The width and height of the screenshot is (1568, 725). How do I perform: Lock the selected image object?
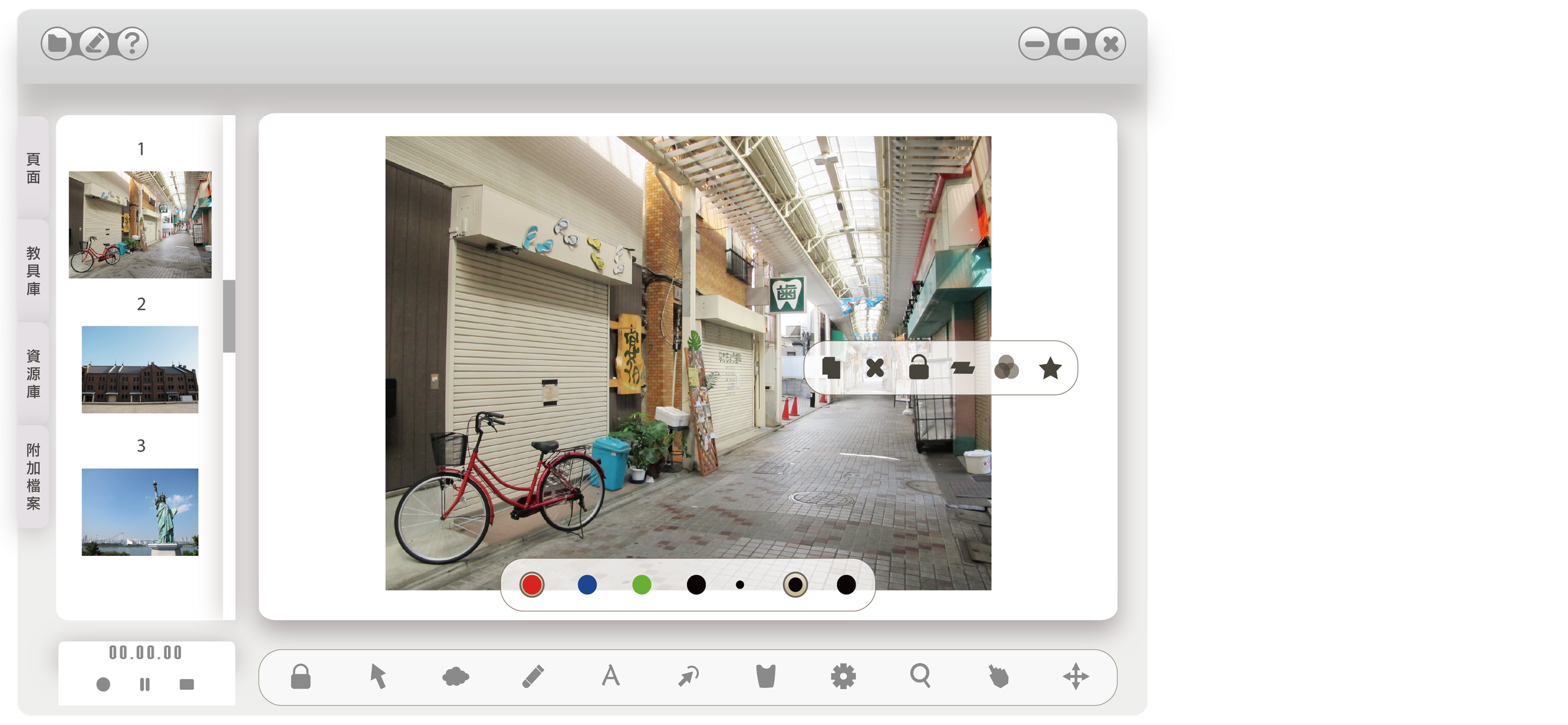[x=919, y=368]
